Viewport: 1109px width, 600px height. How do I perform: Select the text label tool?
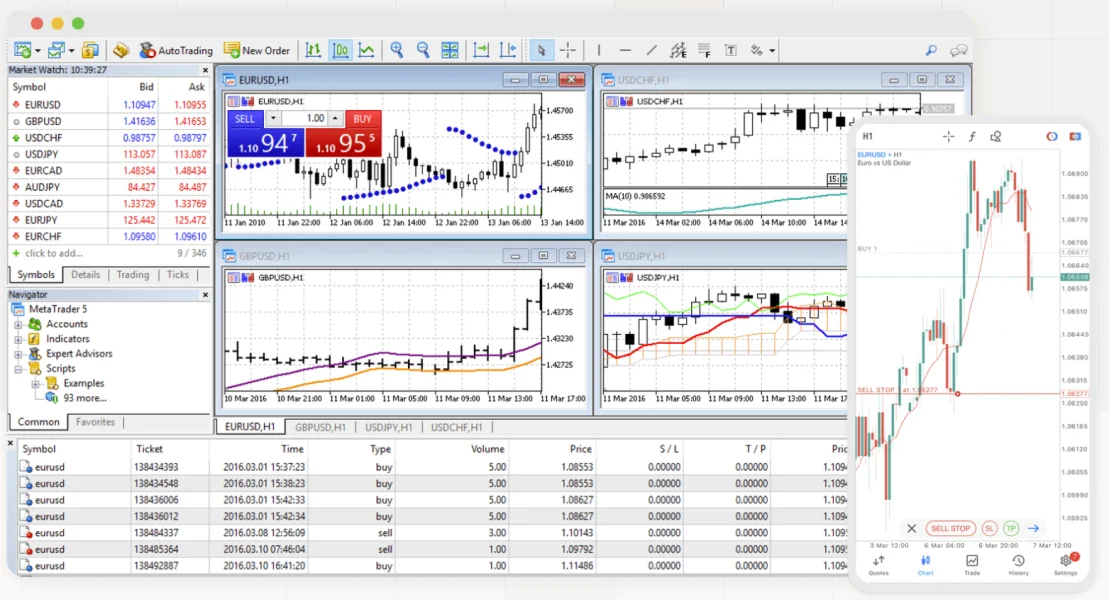[731, 50]
